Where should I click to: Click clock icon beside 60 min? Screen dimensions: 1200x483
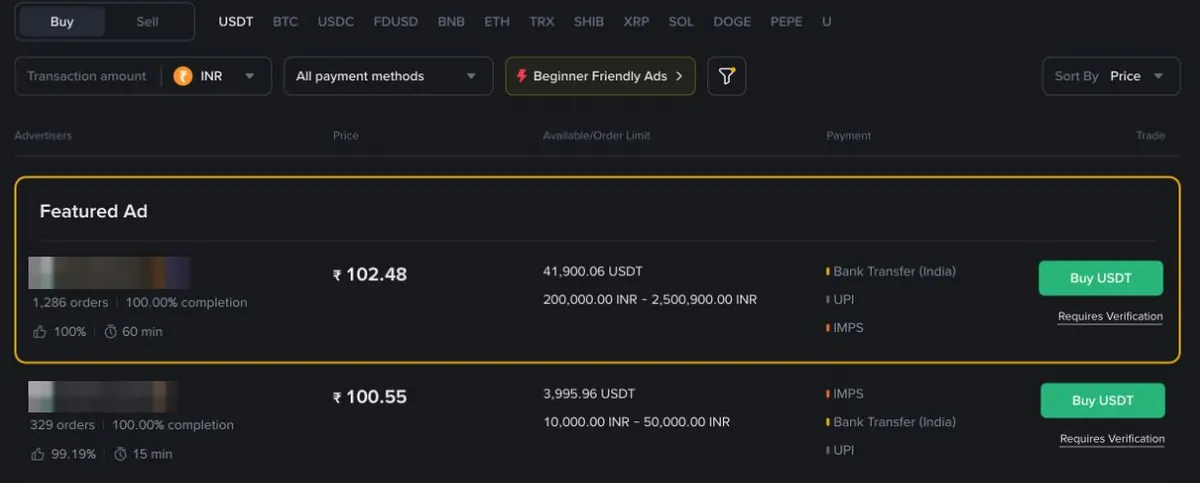tap(111, 331)
